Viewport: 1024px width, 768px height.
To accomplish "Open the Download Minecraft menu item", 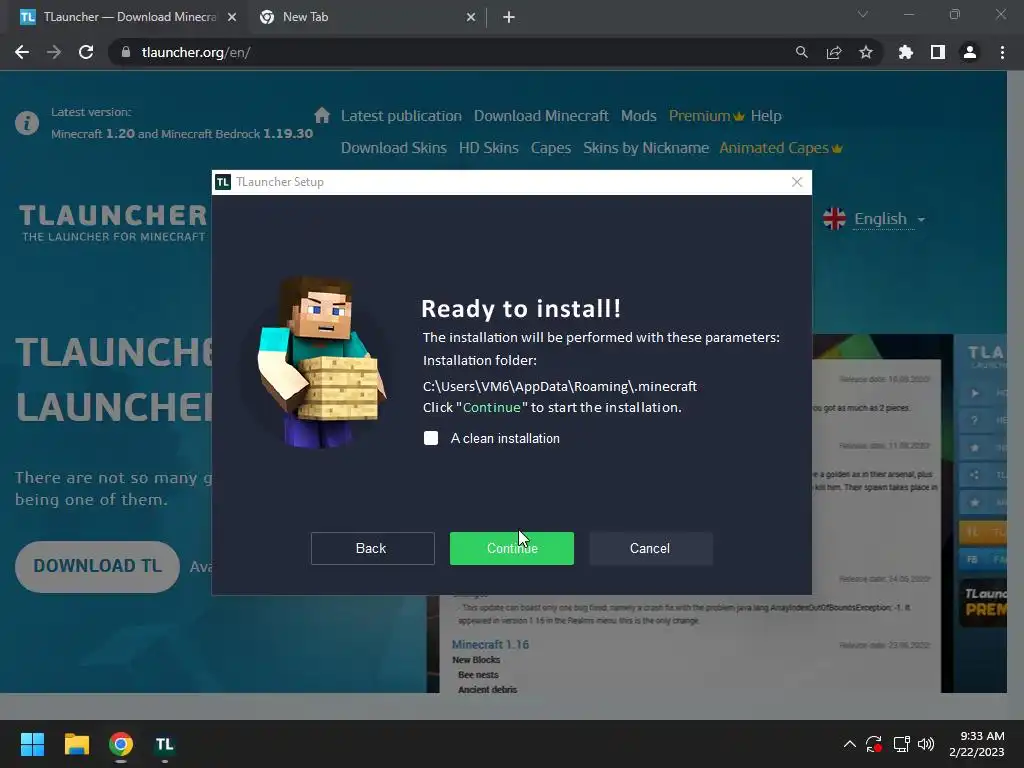I will tap(541, 116).
